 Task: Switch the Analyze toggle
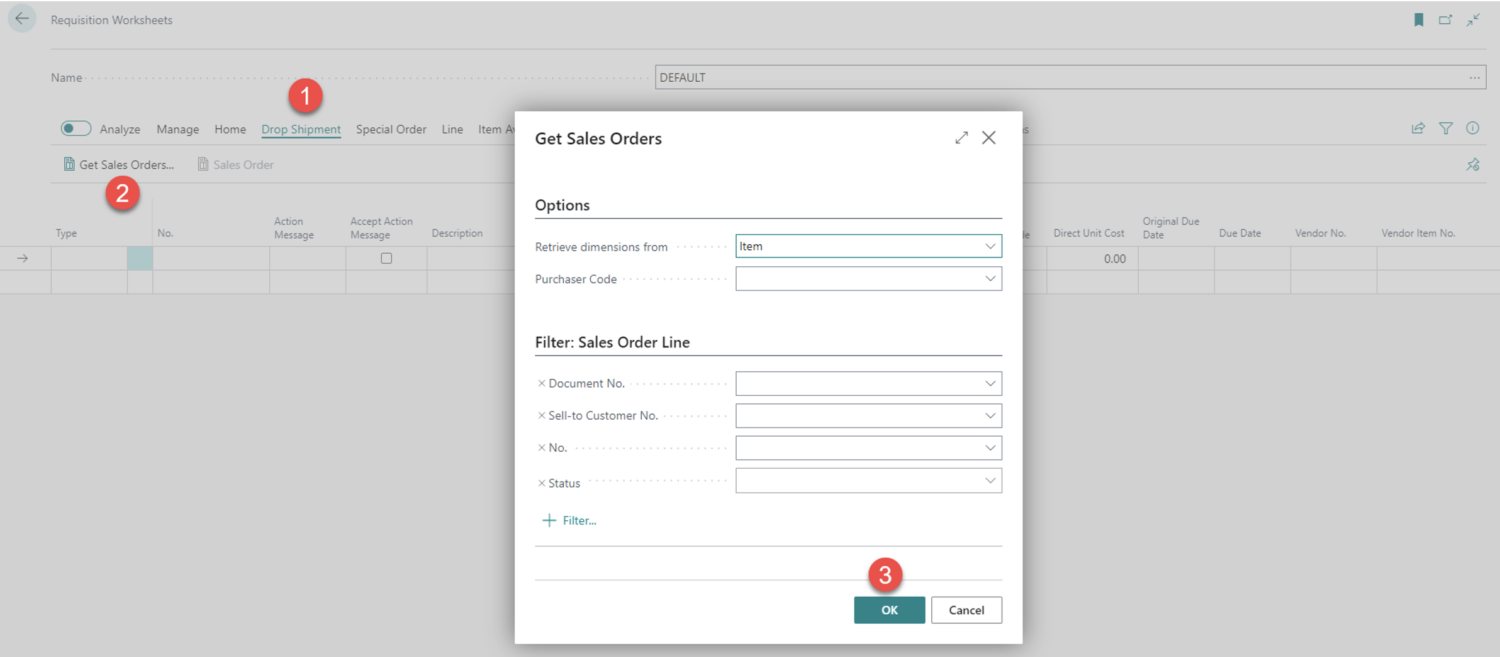(75, 128)
